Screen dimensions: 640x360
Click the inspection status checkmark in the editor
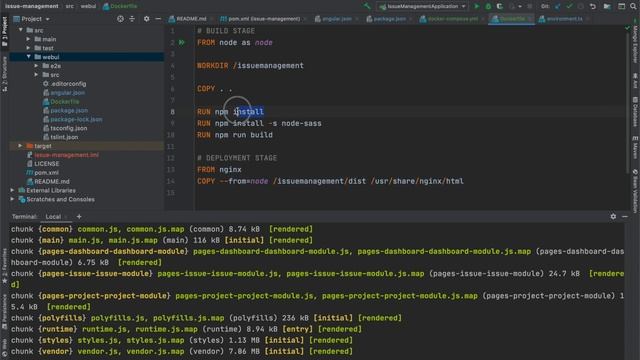coord(627,28)
